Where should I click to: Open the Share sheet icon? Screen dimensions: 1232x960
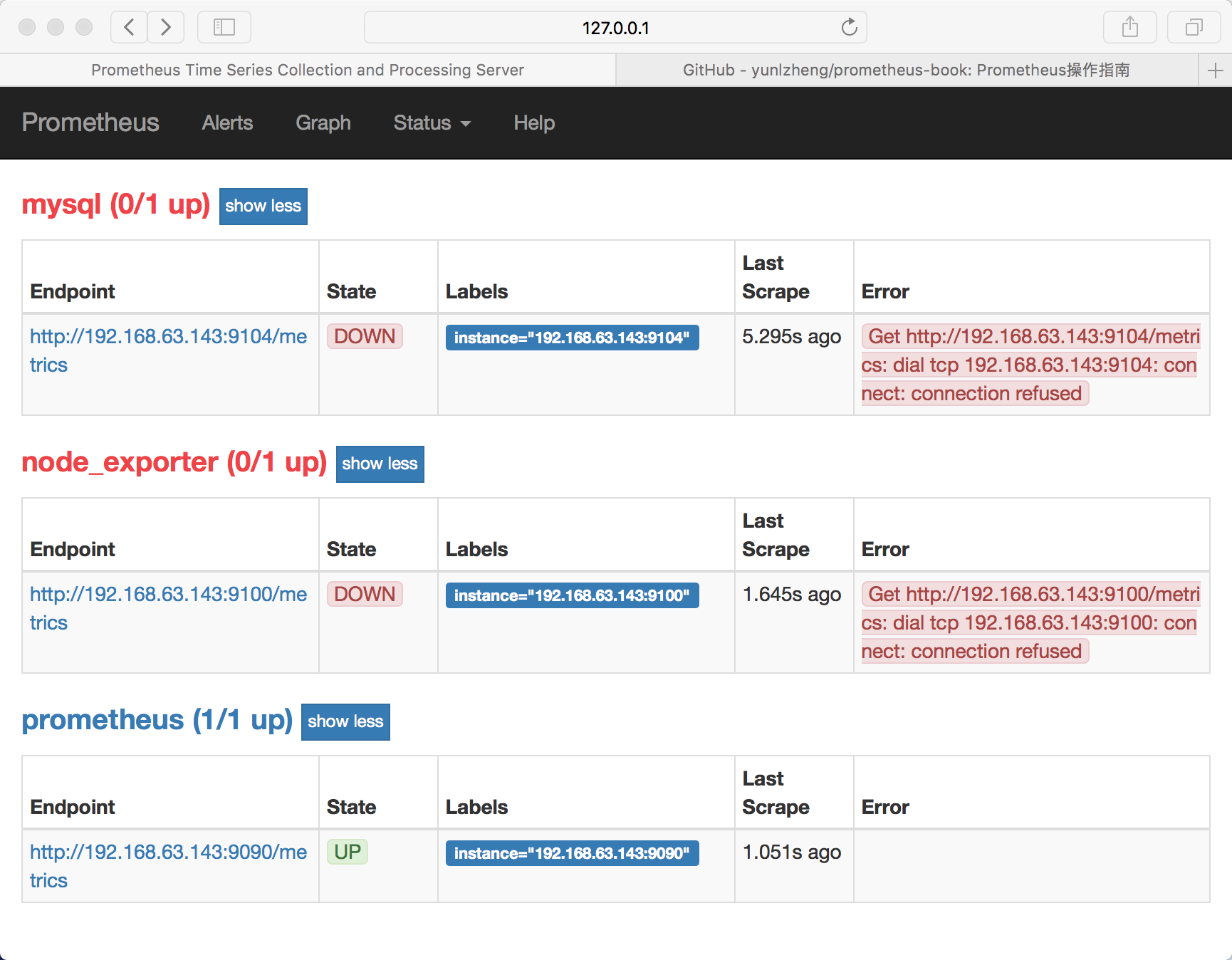[1129, 27]
